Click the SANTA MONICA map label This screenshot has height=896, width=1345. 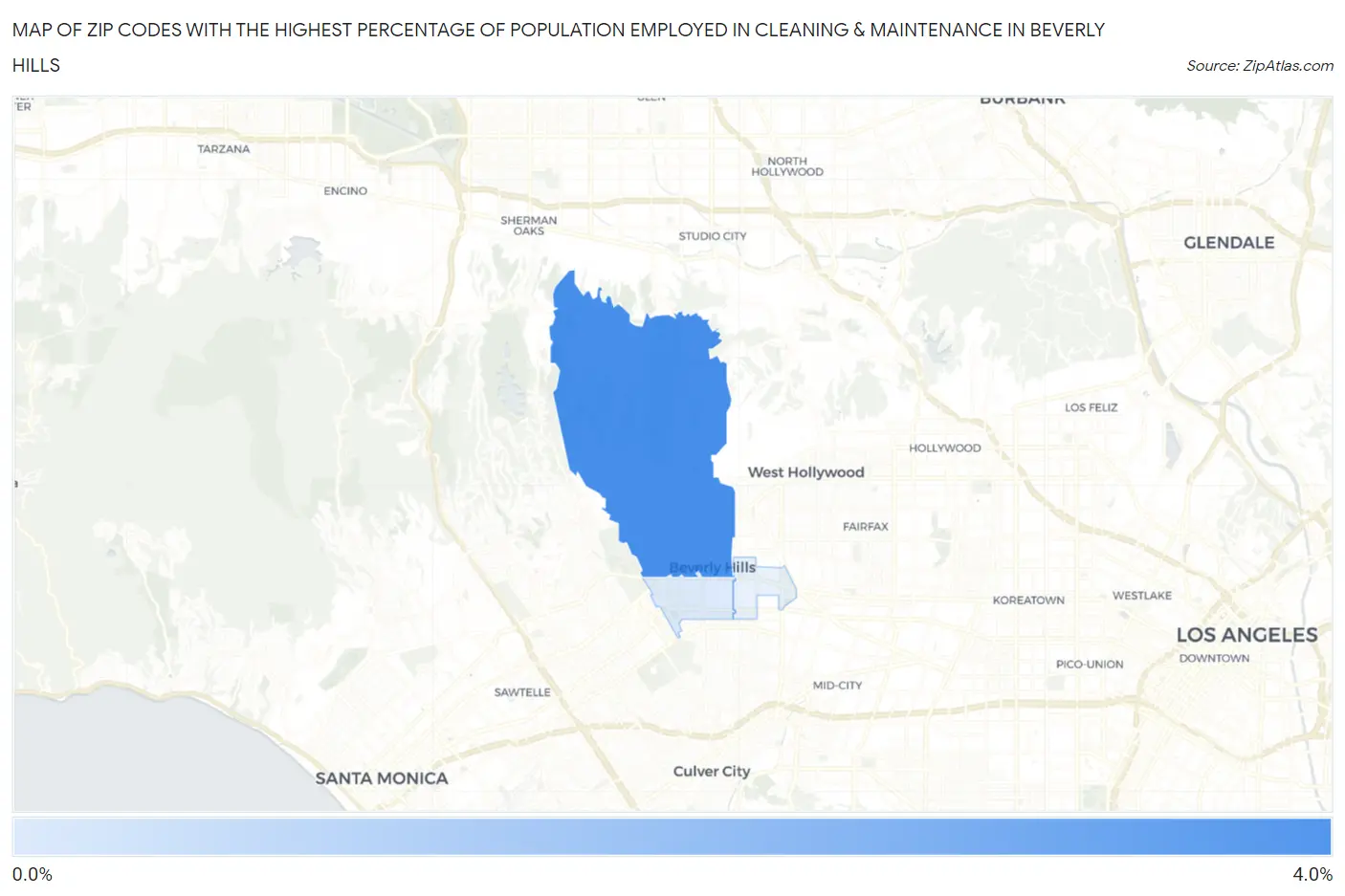tap(382, 778)
